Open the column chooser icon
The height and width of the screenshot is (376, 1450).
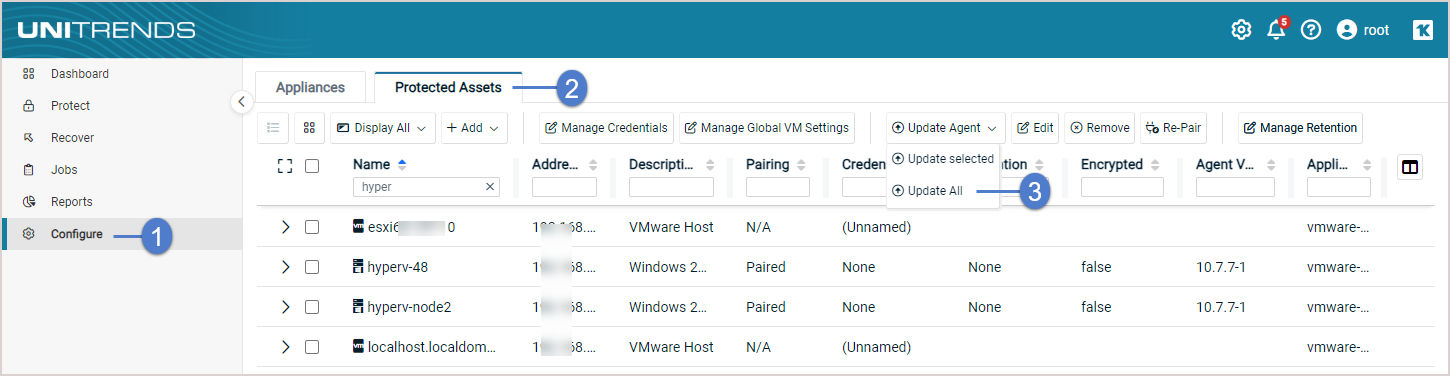[x=1410, y=167]
